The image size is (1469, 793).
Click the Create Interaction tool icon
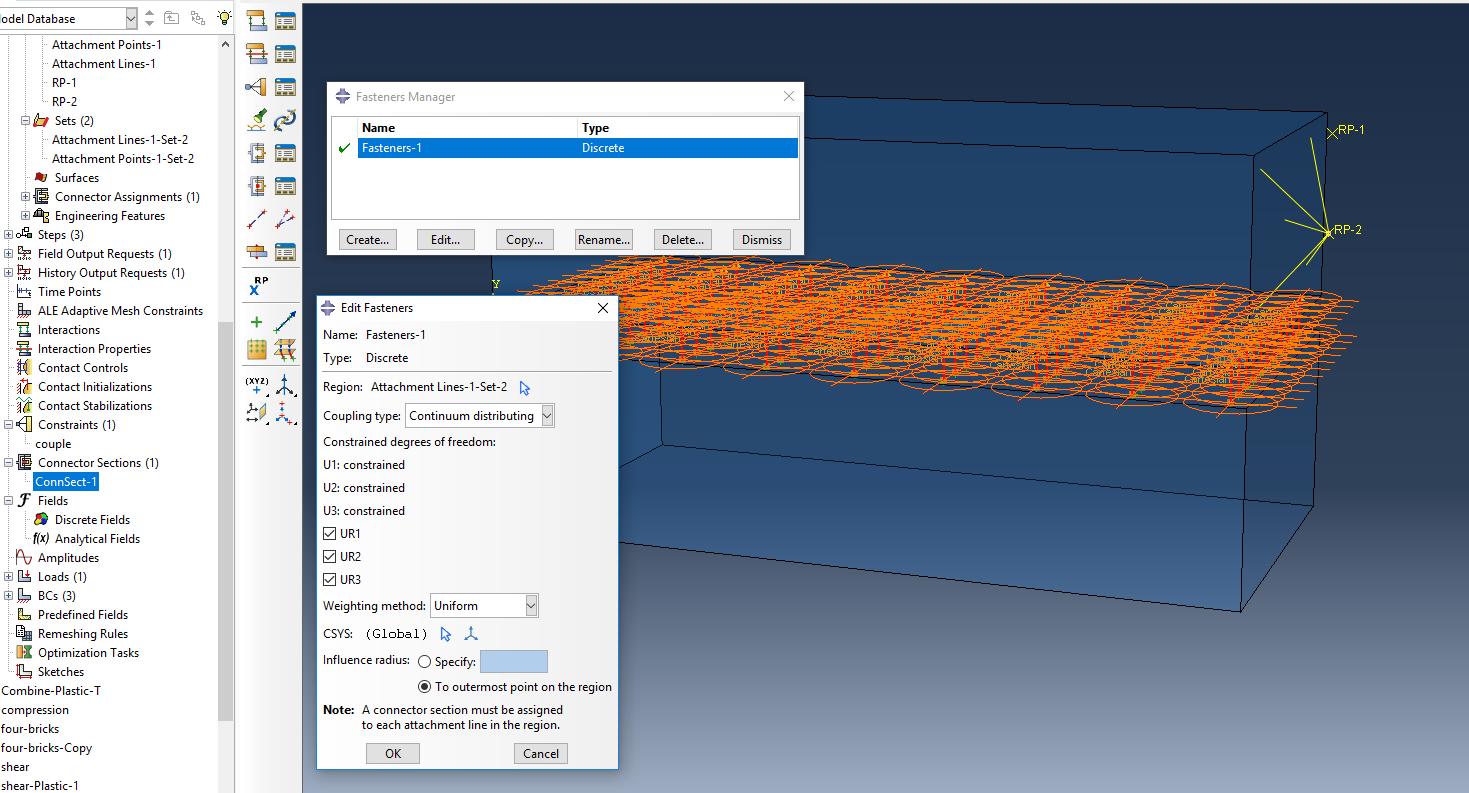(256, 20)
